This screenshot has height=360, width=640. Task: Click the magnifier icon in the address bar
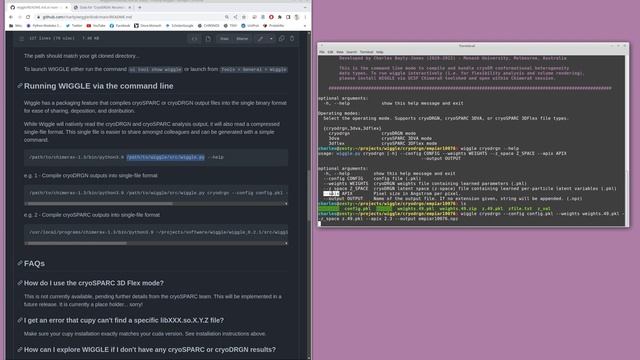tap(227, 17)
